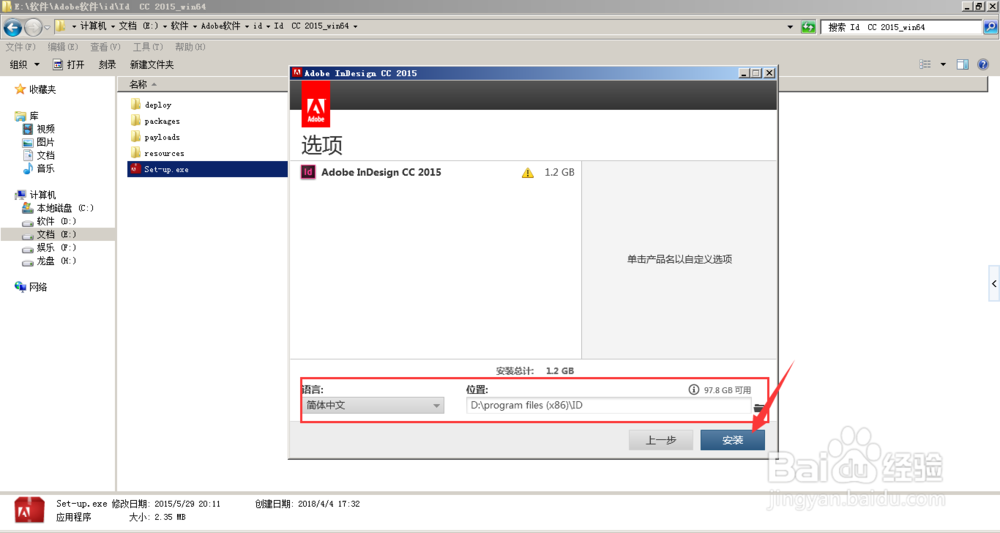The width and height of the screenshot is (1000, 533).
Task: Click the 打开 toolbar button
Action: click(x=68, y=64)
